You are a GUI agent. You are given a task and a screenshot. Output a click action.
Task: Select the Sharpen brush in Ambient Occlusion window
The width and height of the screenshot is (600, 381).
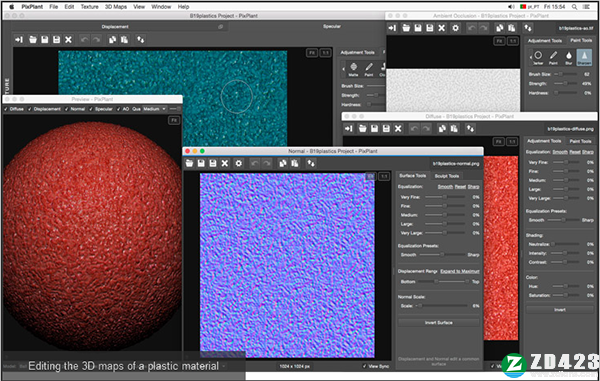coord(584,57)
